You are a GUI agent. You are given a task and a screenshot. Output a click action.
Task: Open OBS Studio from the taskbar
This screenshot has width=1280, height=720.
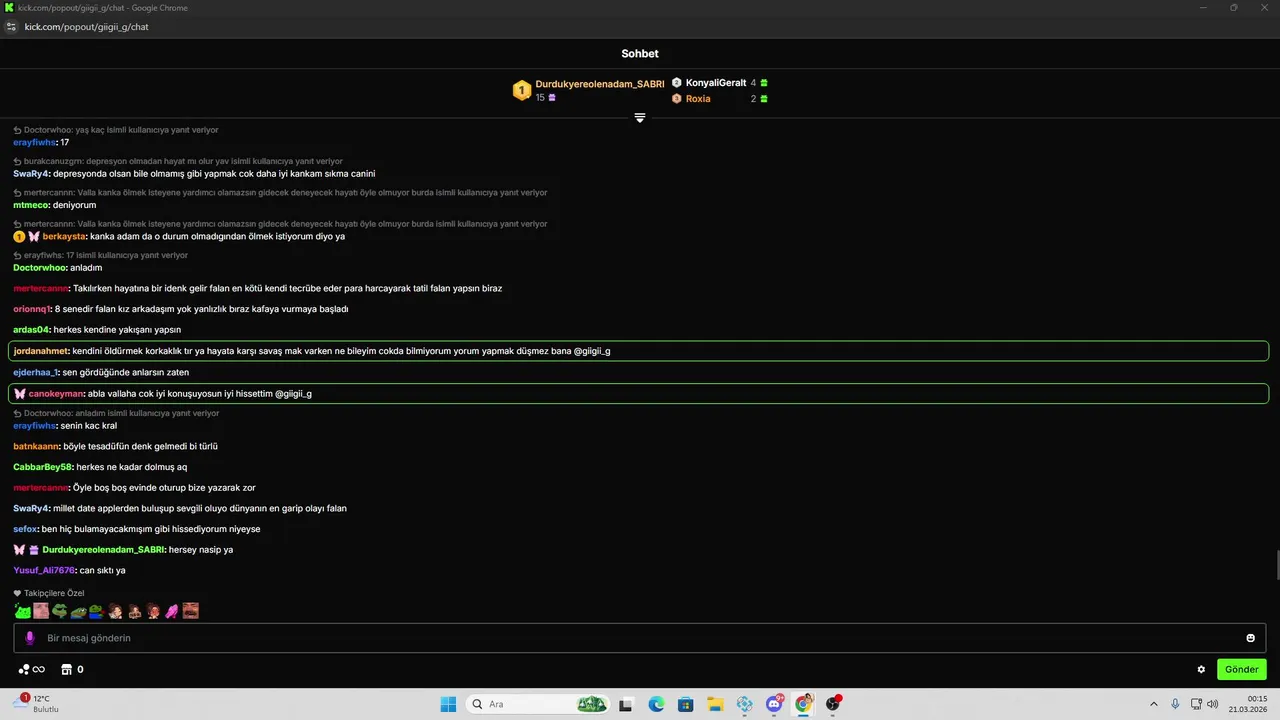coord(833,704)
